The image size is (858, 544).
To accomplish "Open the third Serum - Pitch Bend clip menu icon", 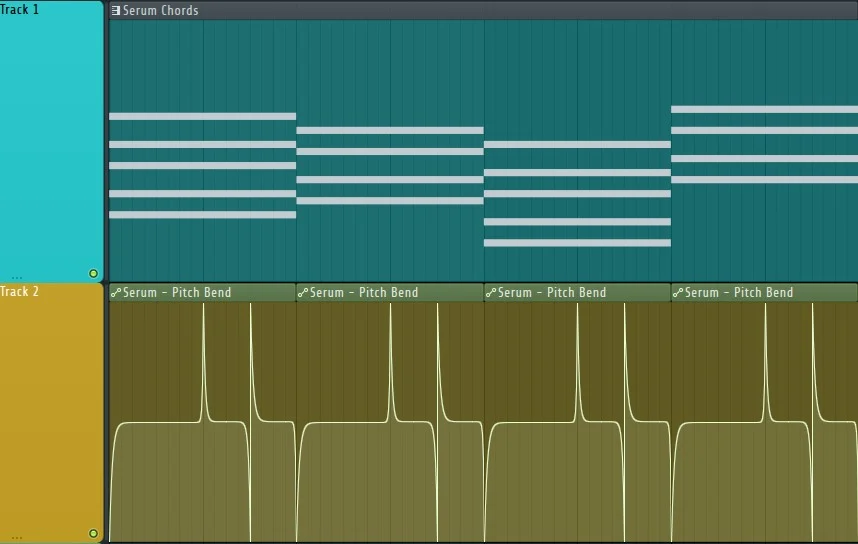I will [x=490, y=293].
